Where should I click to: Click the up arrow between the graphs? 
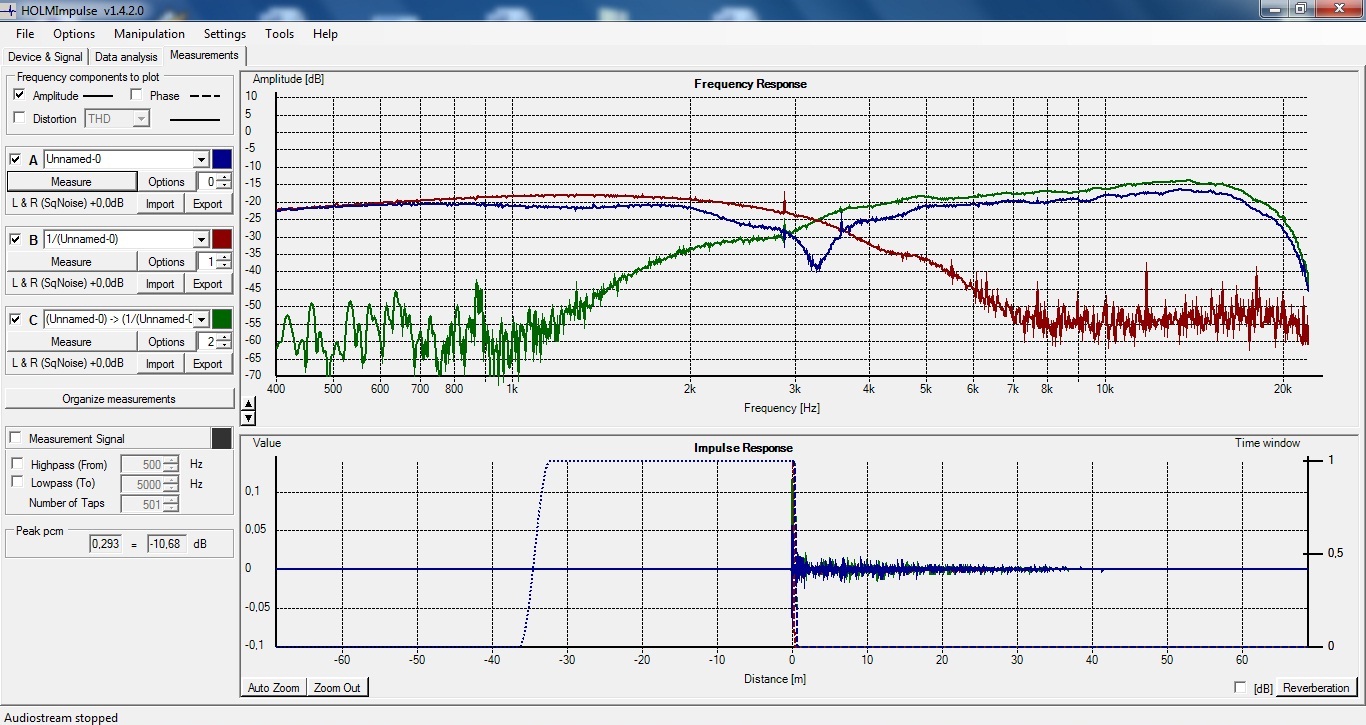[x=249, y=403]
